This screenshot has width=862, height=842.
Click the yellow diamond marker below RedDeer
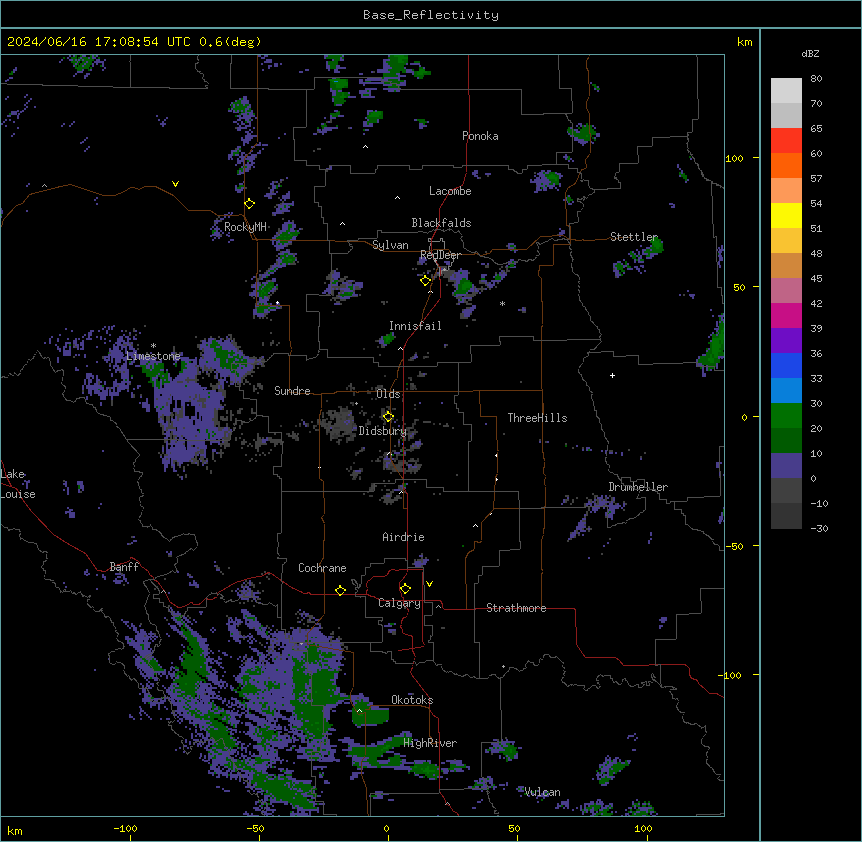426,281
